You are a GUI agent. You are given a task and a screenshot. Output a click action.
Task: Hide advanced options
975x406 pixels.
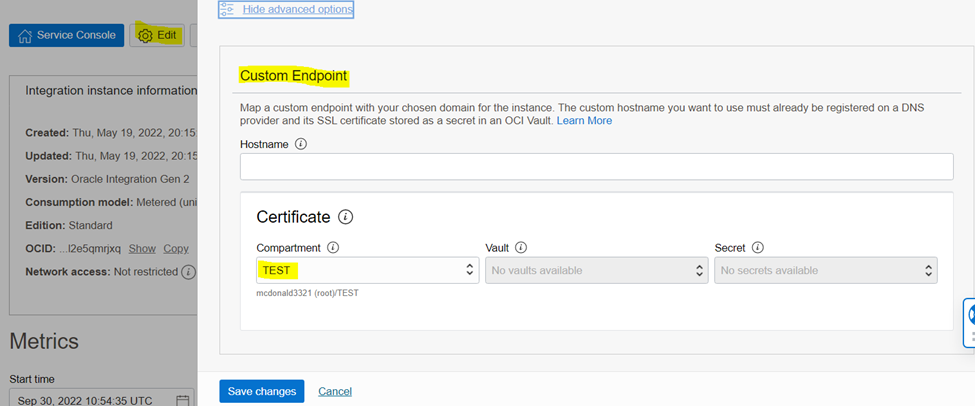297,10
